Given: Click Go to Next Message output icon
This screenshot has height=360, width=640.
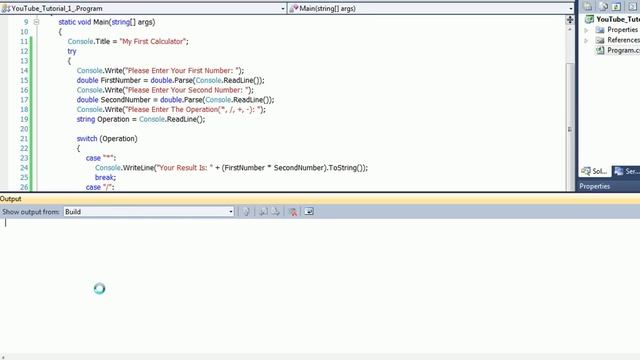Looking at the screenshot, I should pyautogui.click(x=276, y=211).
